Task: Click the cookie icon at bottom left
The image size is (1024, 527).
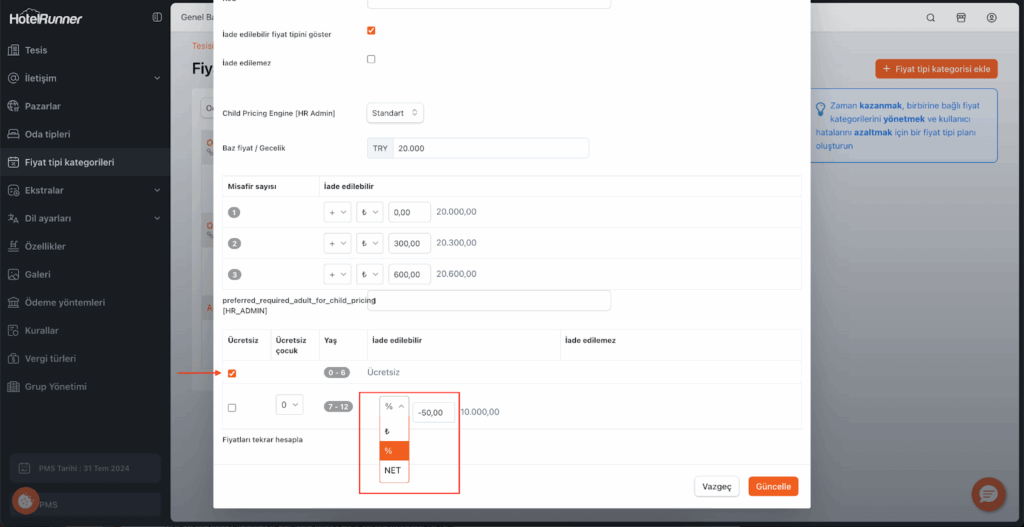Action: coord(26,500)
